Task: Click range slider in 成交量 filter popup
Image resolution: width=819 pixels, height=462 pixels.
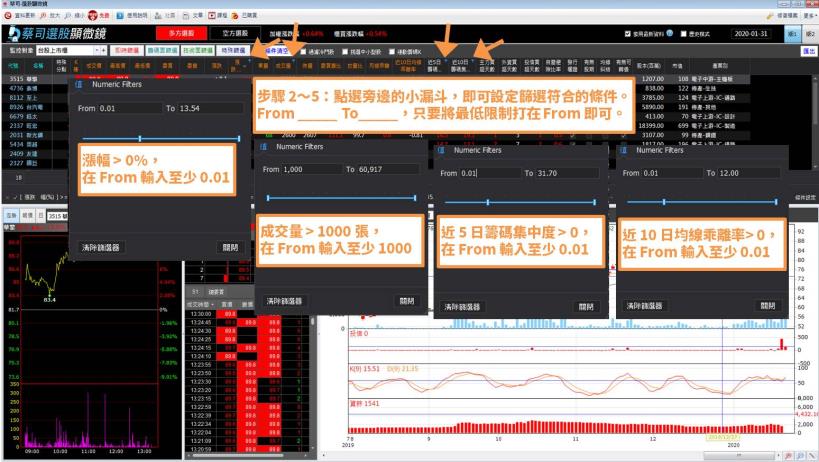Action: tap(341, 198)
